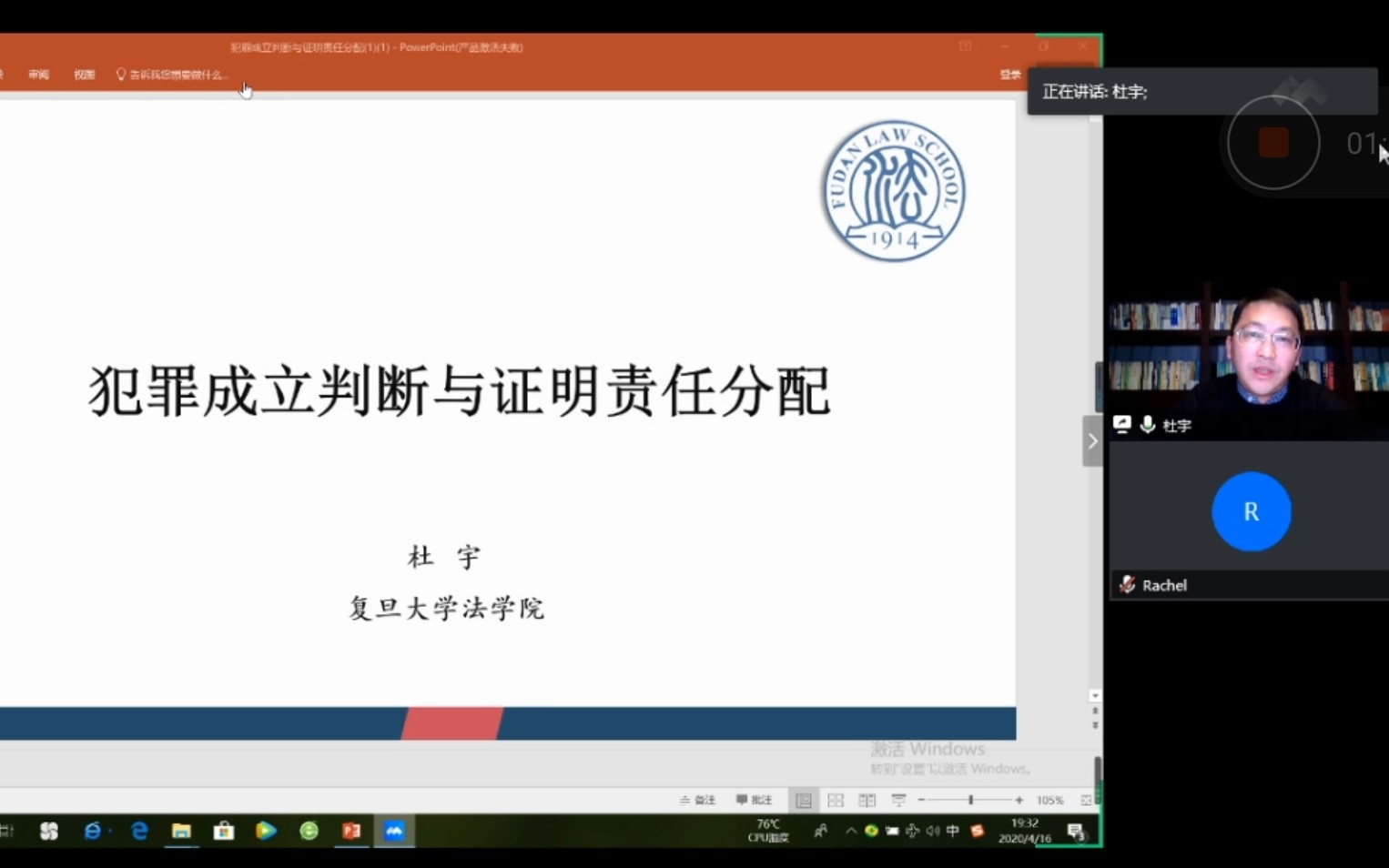Open the People icon in system tray
This screenshot has width=1389, height=868.
click(821, 831)
